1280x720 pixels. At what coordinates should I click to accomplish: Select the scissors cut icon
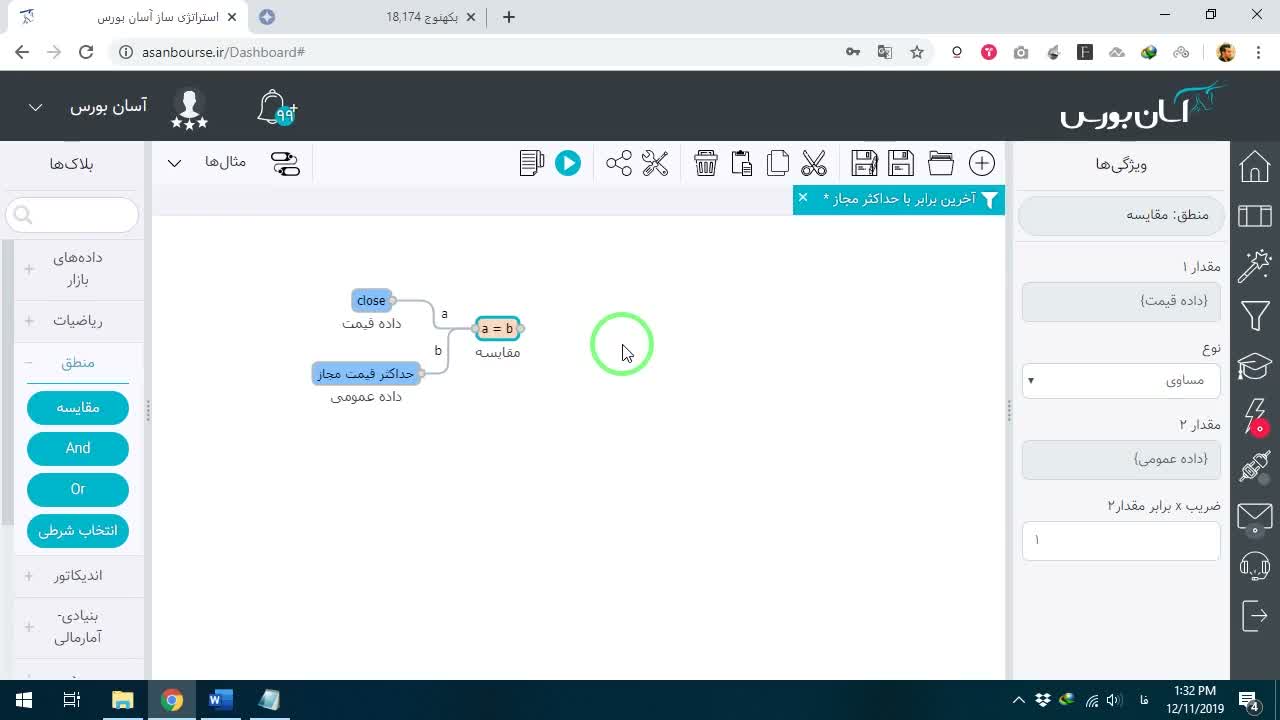(814, 163)
